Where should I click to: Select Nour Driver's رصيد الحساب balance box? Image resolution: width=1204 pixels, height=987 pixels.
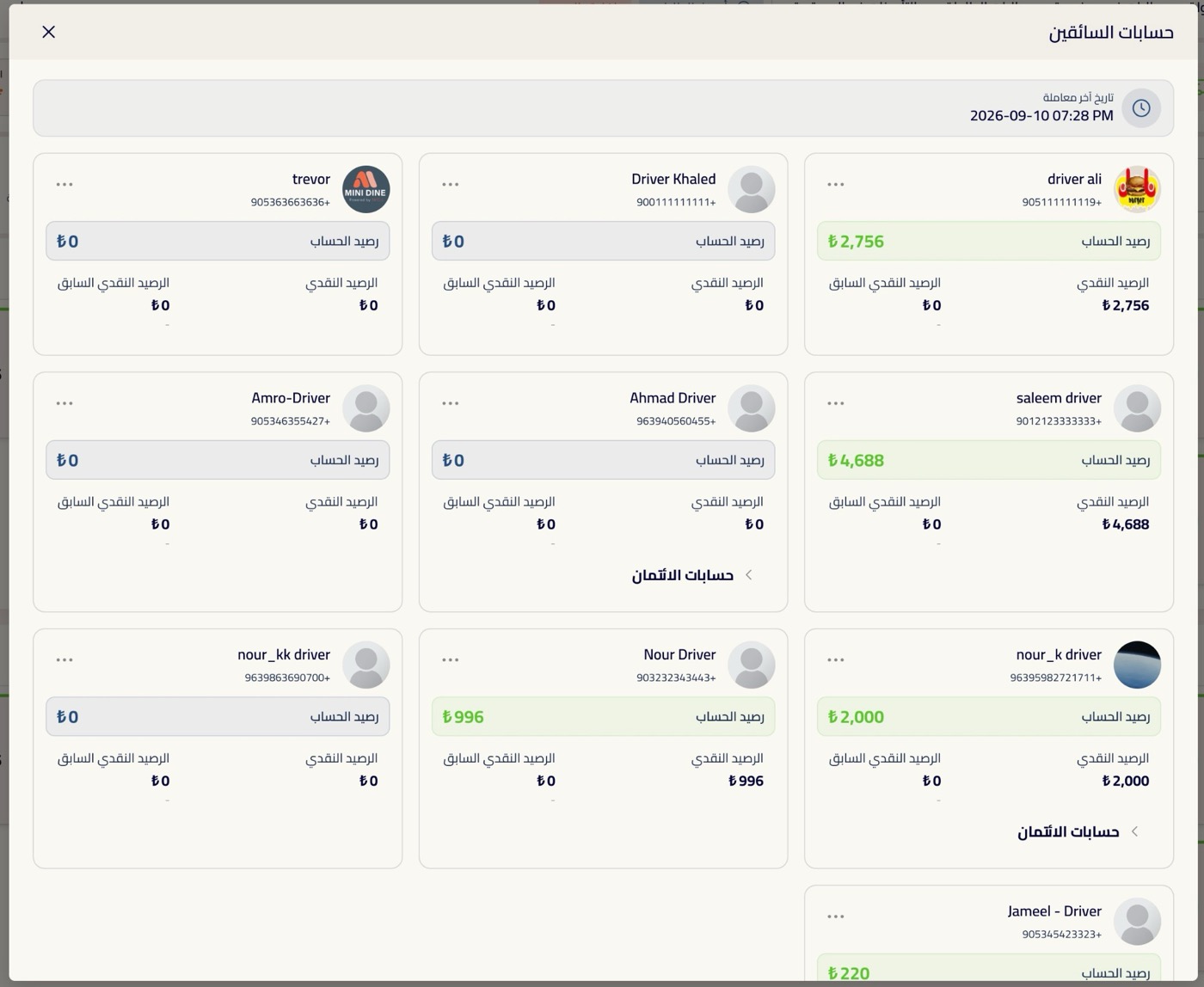[603, 716]
